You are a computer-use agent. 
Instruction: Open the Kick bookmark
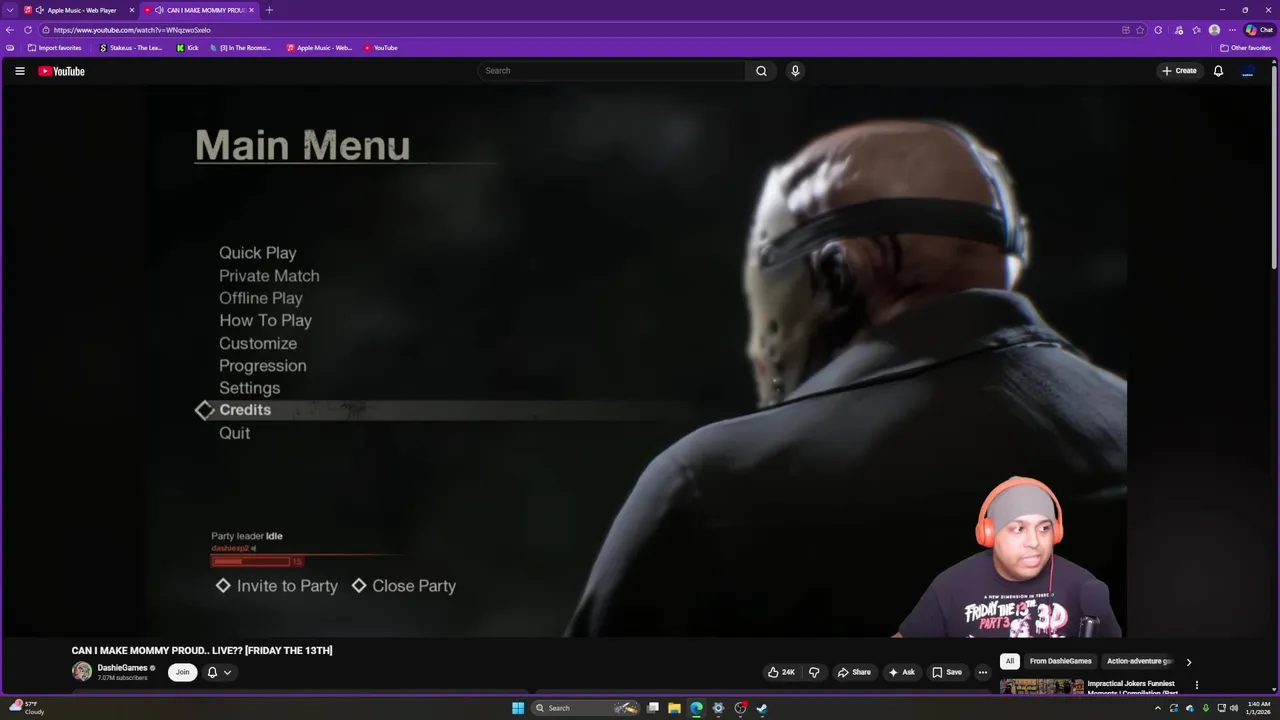188,48
